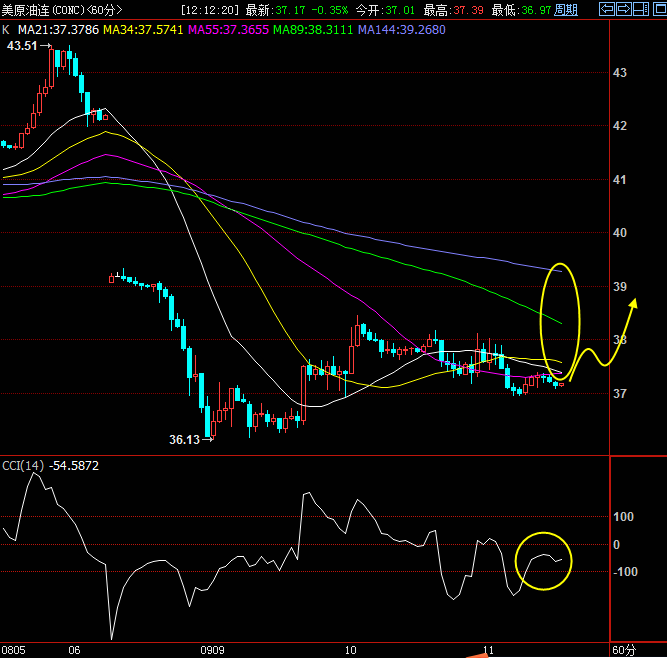Click the 0909 date label on time axis
The height and width of the screenshot is (658, 667).
[212, 650]
